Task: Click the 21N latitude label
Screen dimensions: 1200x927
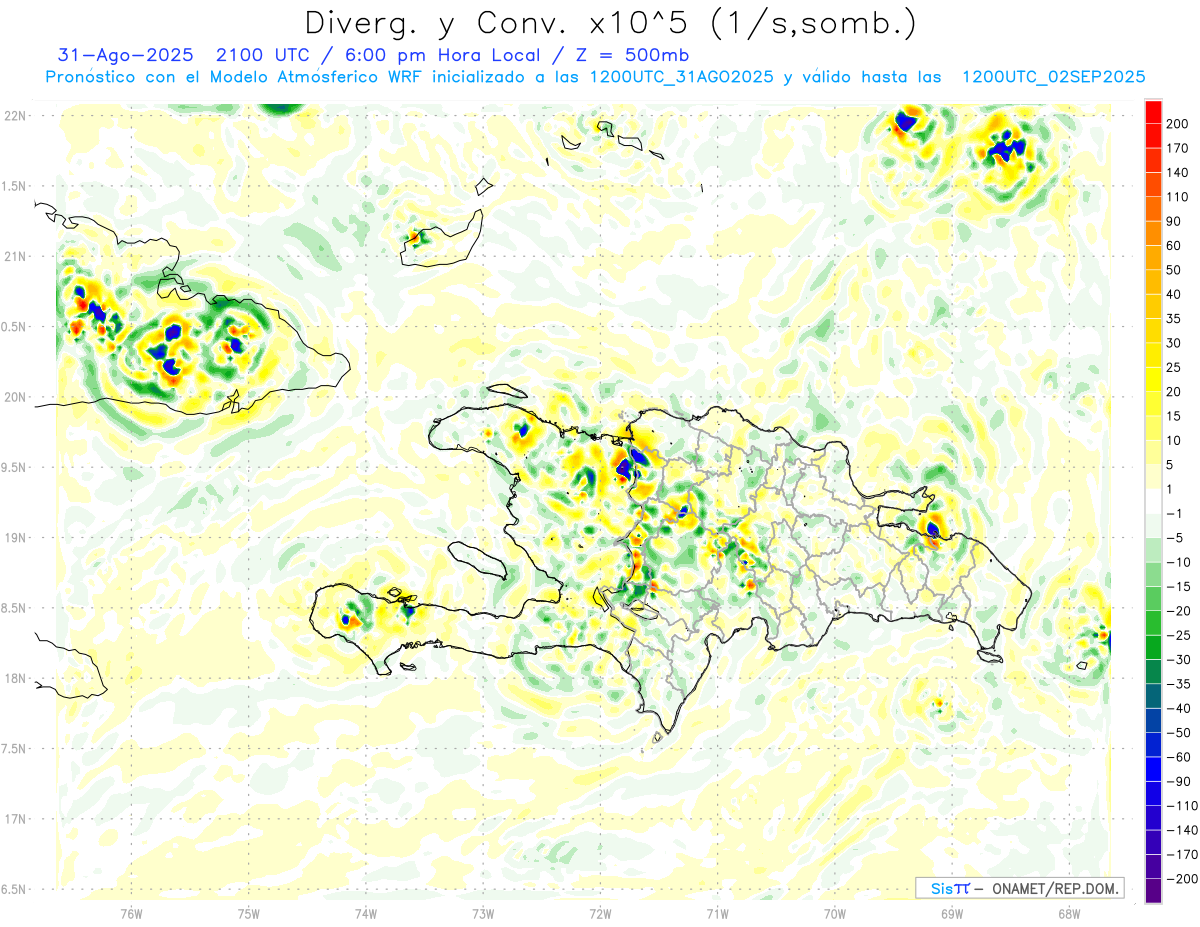Action: [15, 256]
